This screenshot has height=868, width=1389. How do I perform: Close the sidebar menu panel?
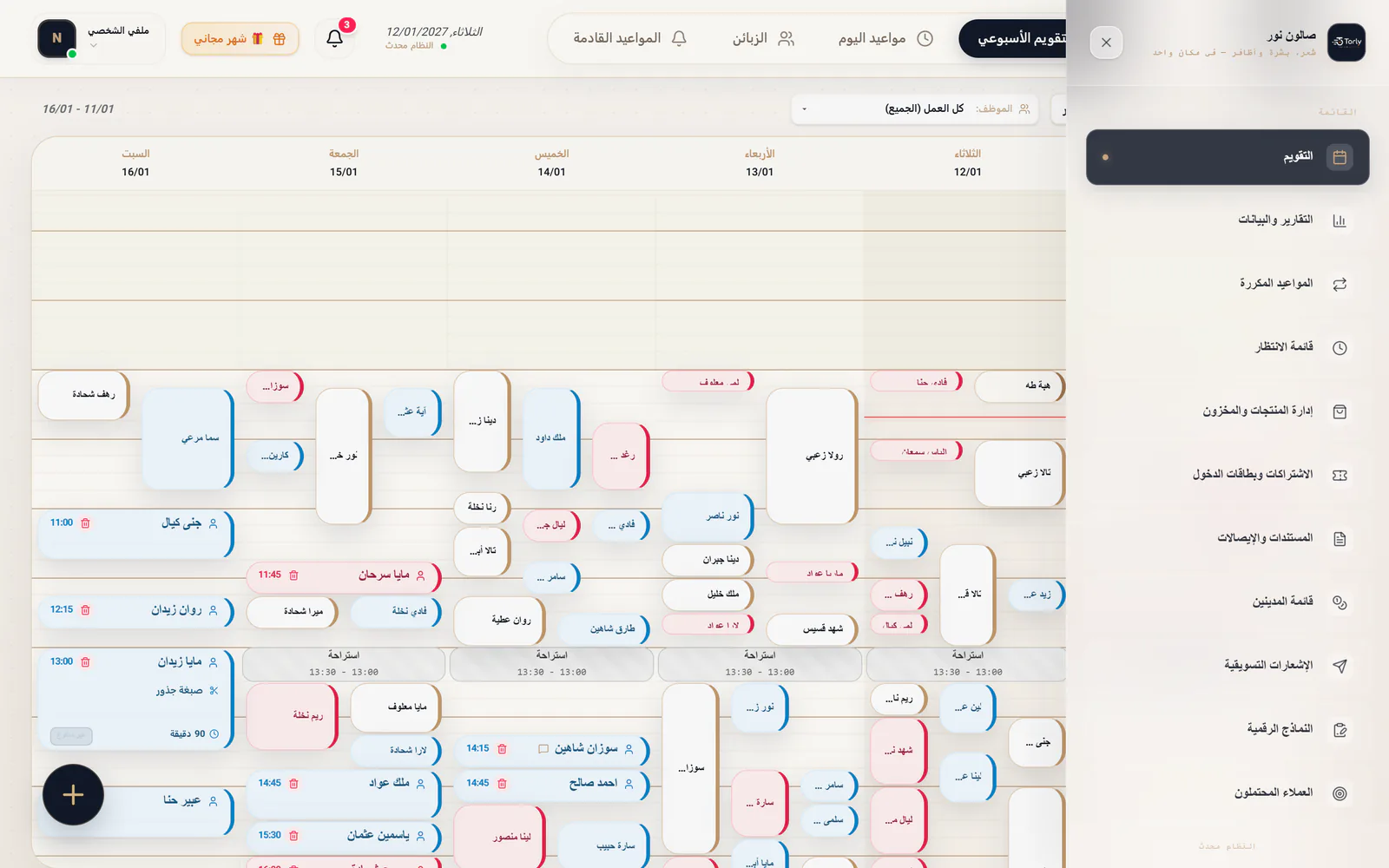click(1106, 43)
